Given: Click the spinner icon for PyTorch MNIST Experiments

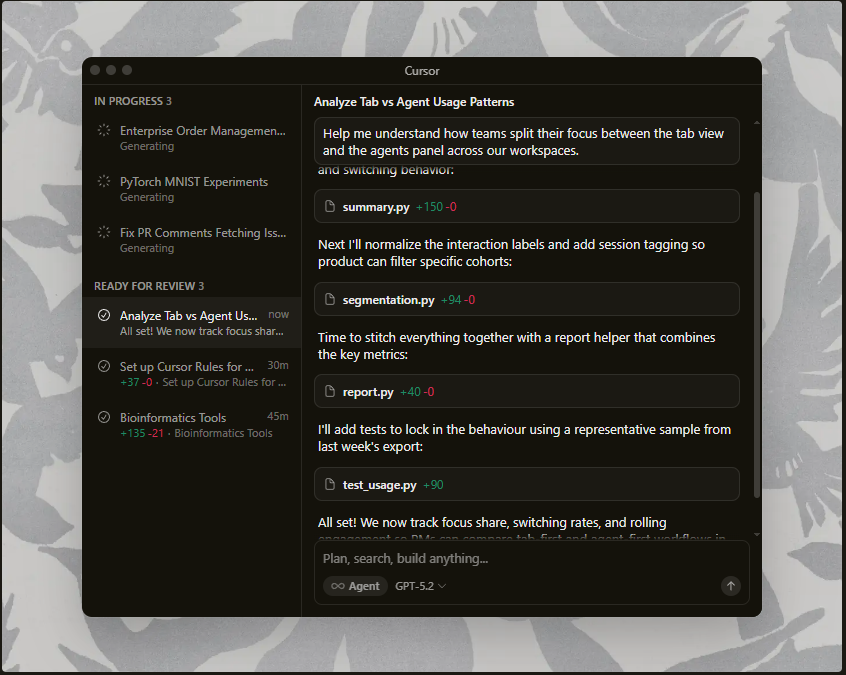Looking at the screenshot, I should coord(104,182).
